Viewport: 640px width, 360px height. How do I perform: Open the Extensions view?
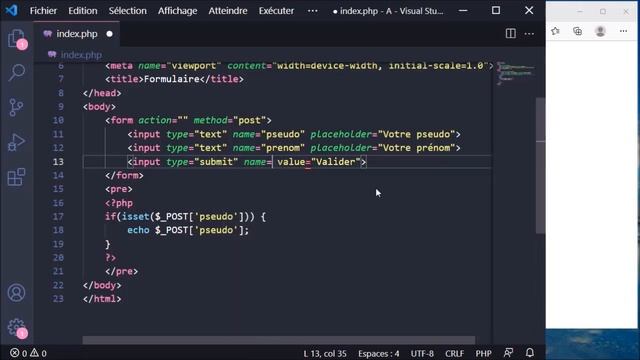pyautogui.click(x=16, y=177)
